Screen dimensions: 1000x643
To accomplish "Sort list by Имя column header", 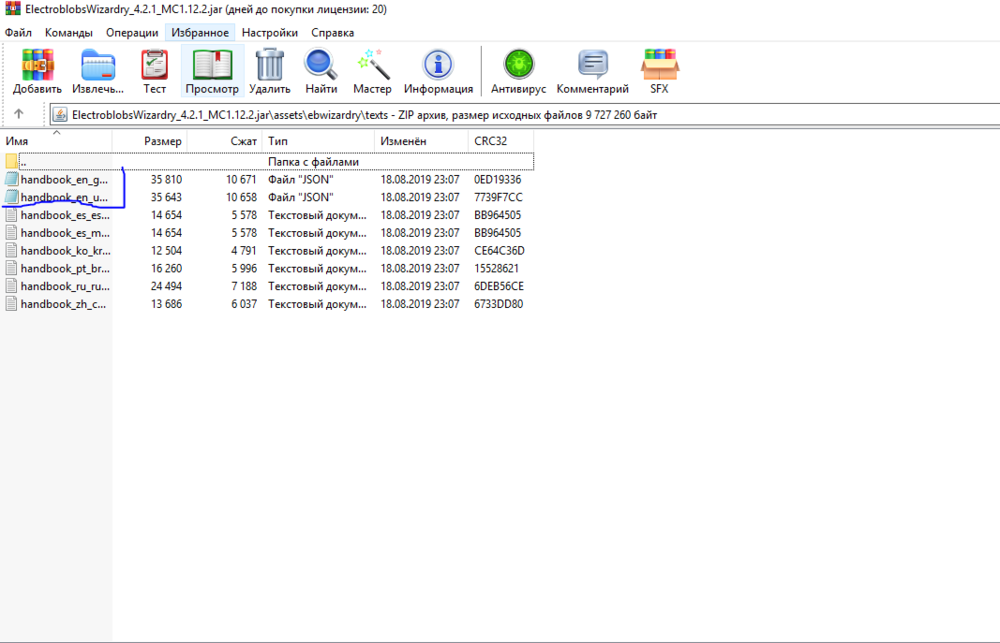I will click(x=56, y=141).
